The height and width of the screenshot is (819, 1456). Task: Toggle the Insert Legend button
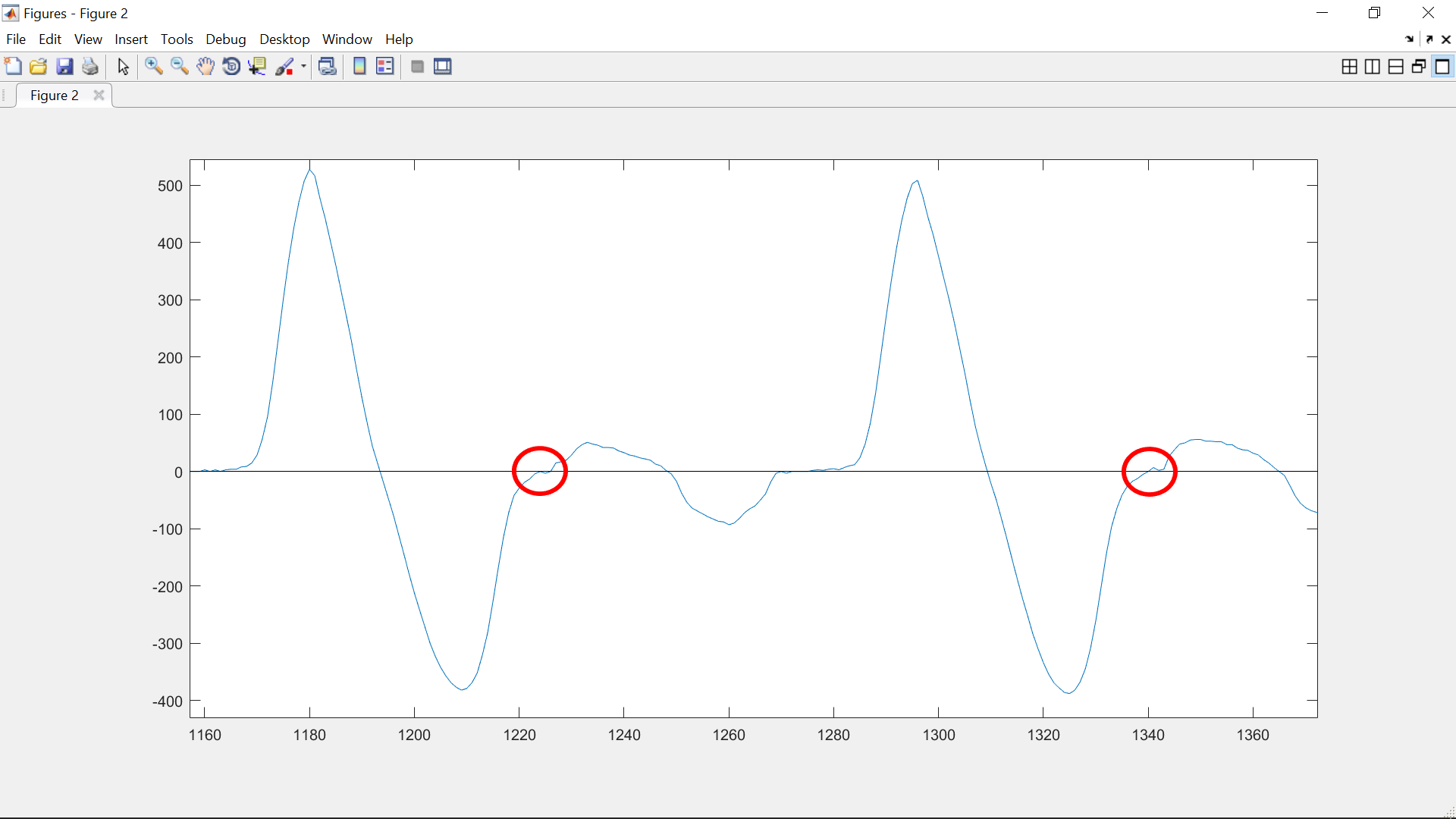[385, 67]
